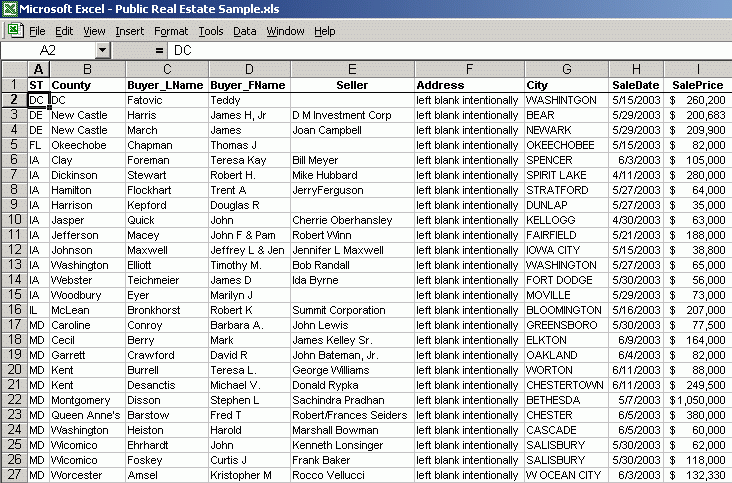Open the Name Box dropdown arrow
The image size is (732, 483).
(x=102, y=50)
